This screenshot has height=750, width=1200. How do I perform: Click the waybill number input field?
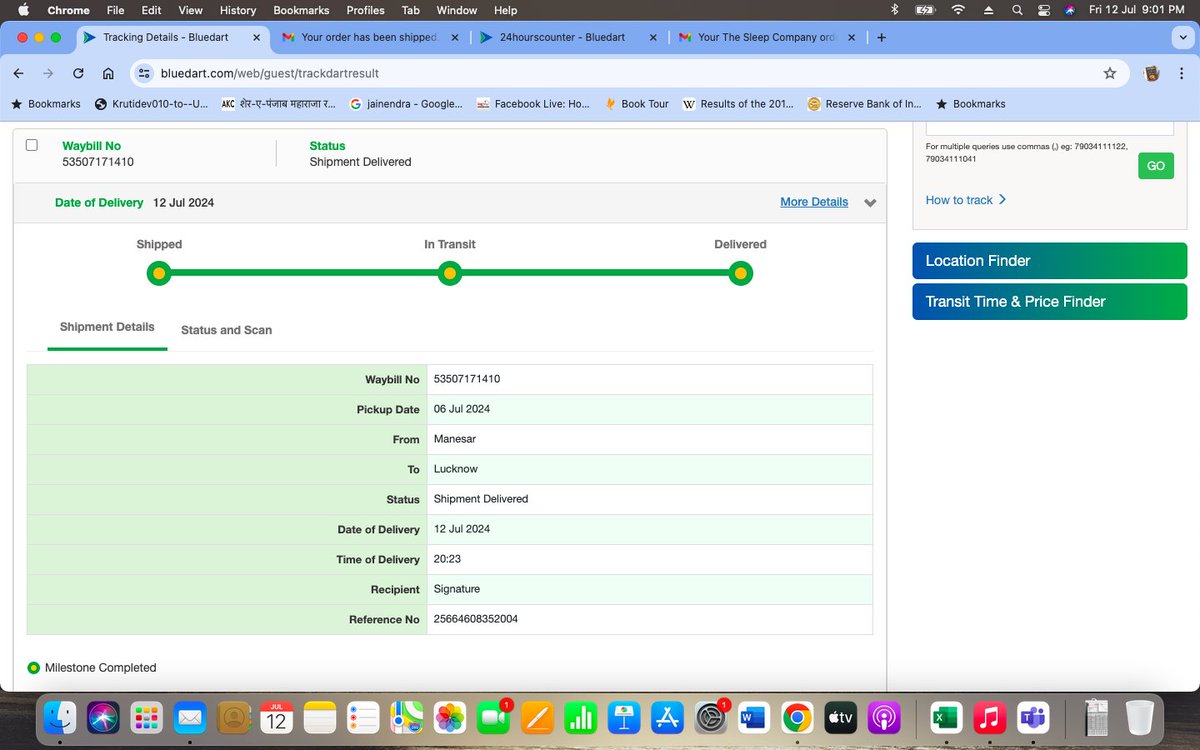(1050, 129)
